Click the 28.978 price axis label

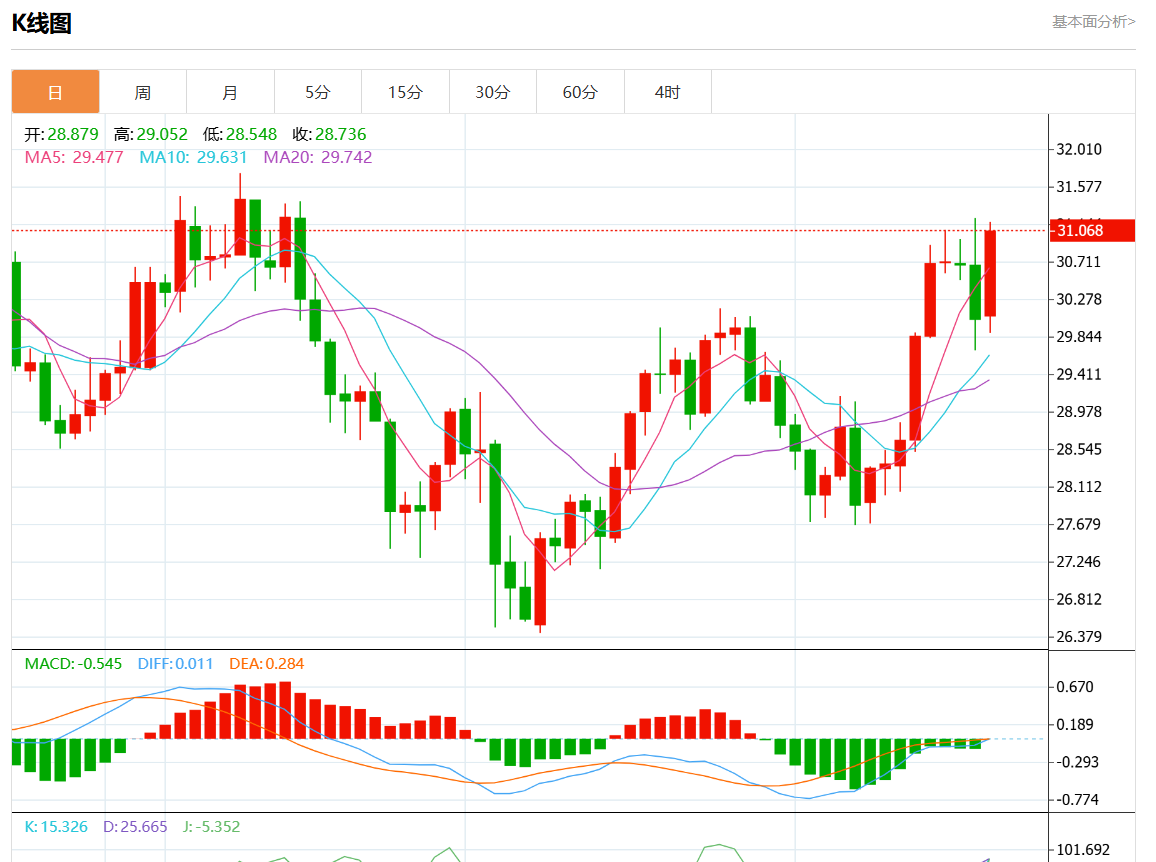tap(1079, 411)
